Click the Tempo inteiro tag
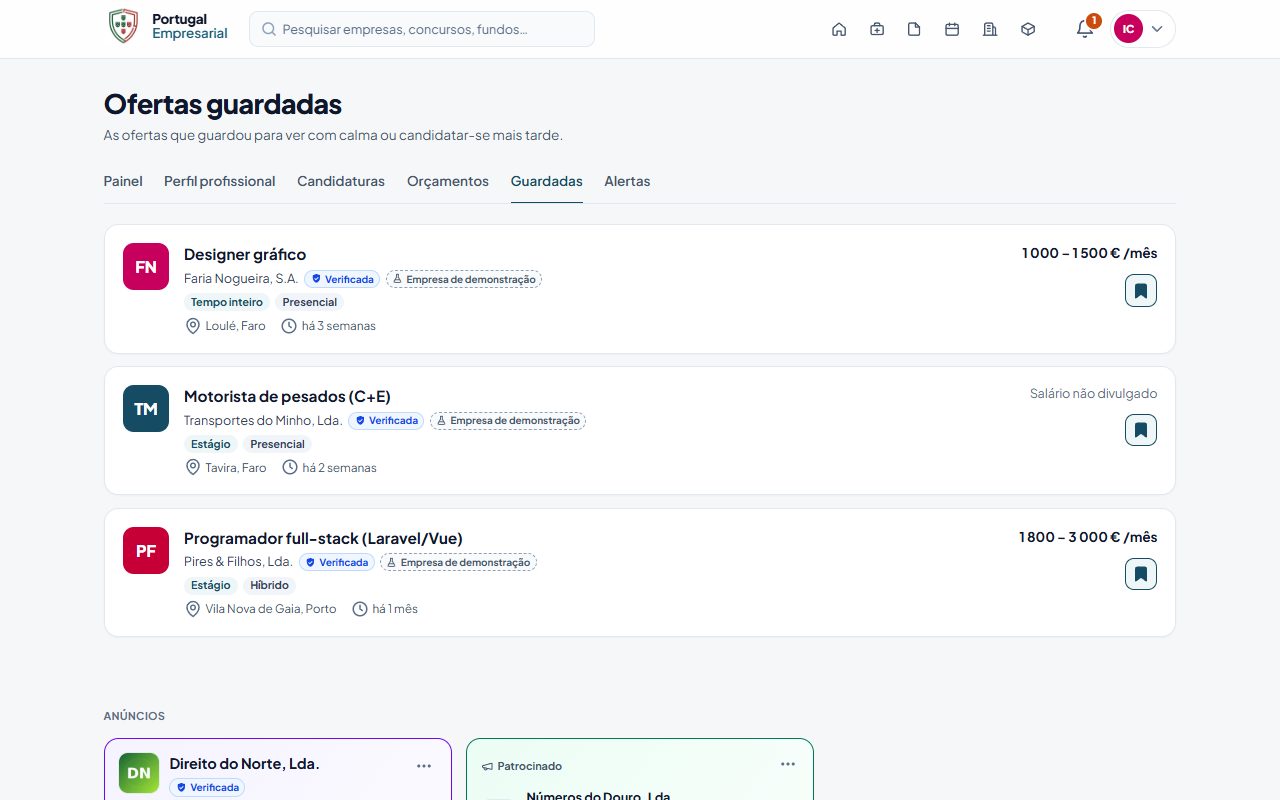 coord(227,302)
